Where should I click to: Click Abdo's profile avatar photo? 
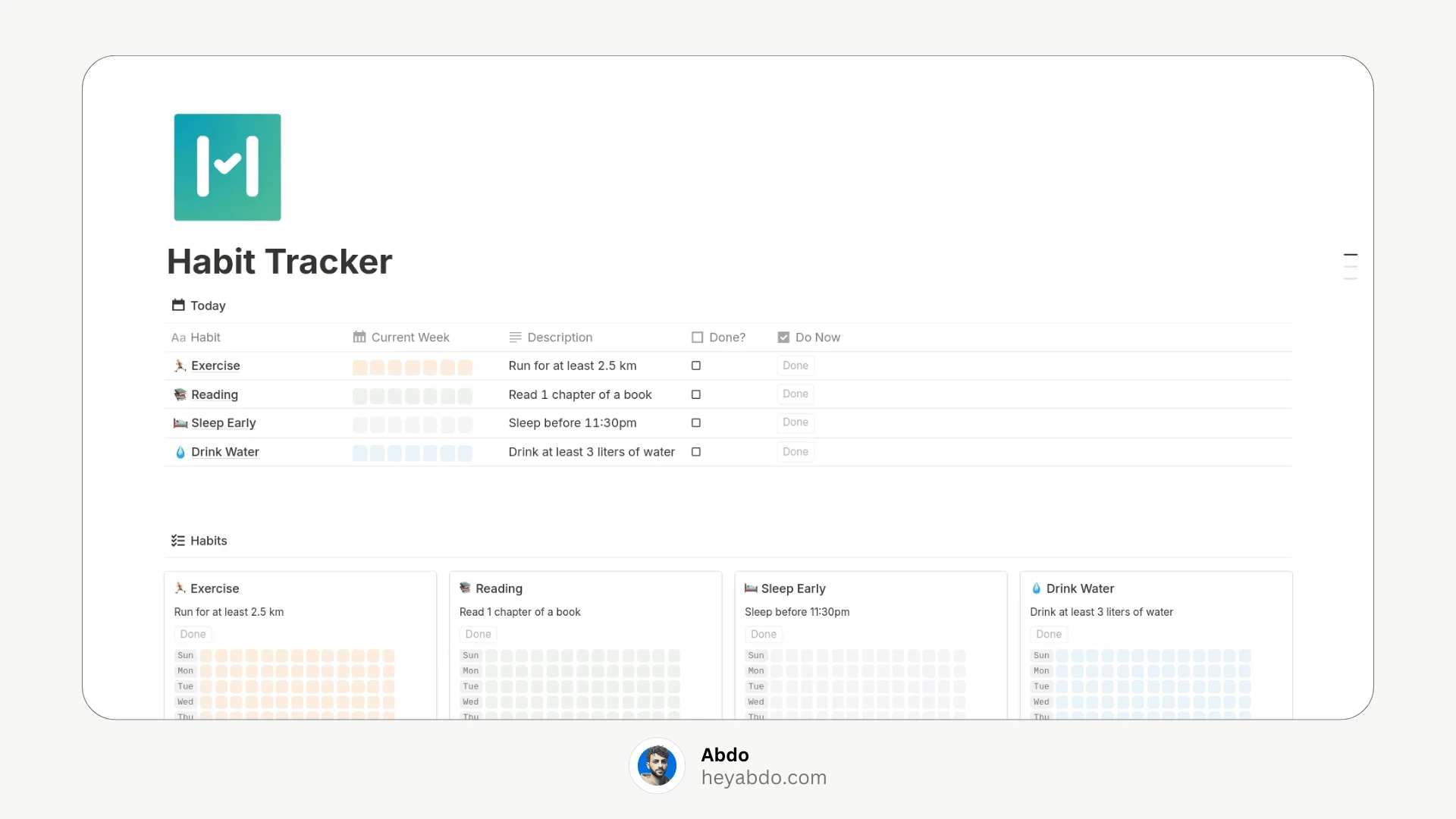point(657,765)
